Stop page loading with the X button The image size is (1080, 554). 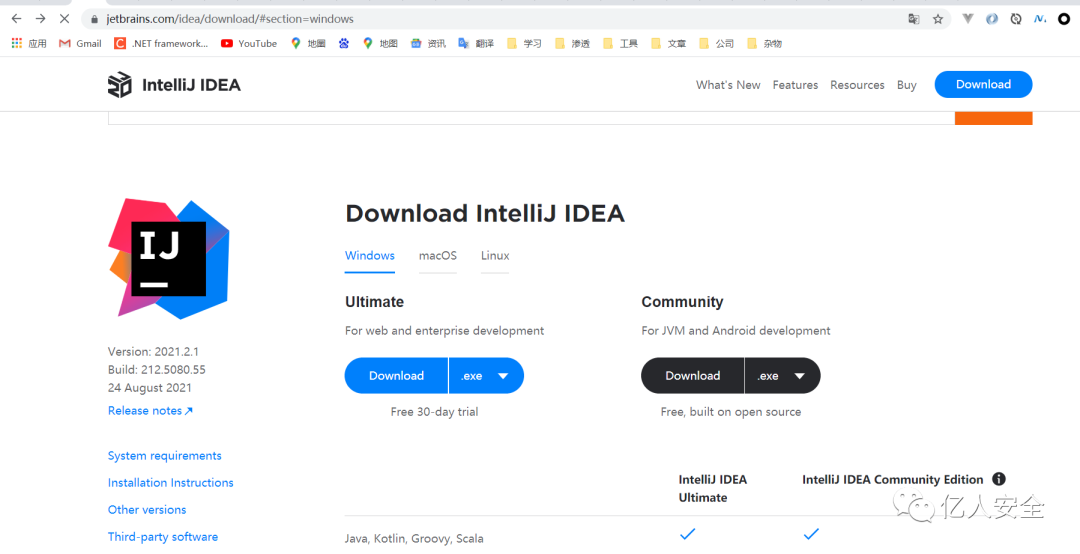click(64, 19)
